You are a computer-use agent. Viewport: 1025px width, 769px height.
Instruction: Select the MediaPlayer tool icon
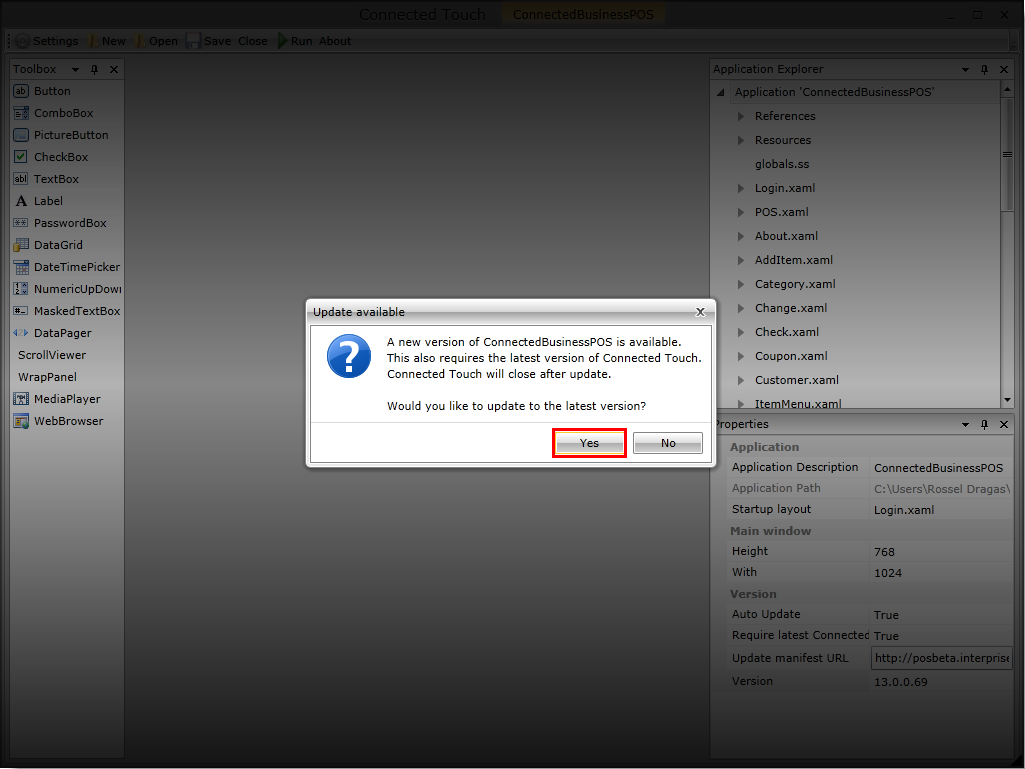coord(21,399)
